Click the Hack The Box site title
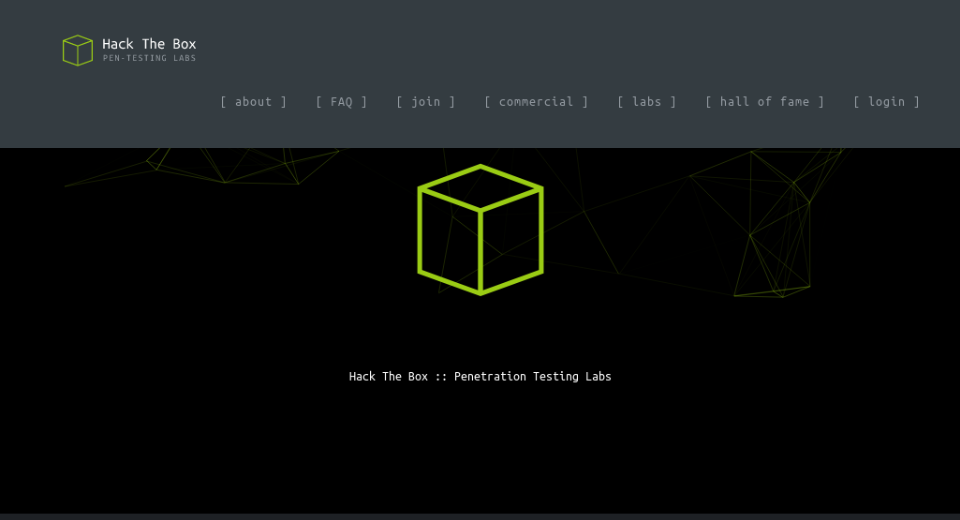 [x=149, y=44]
